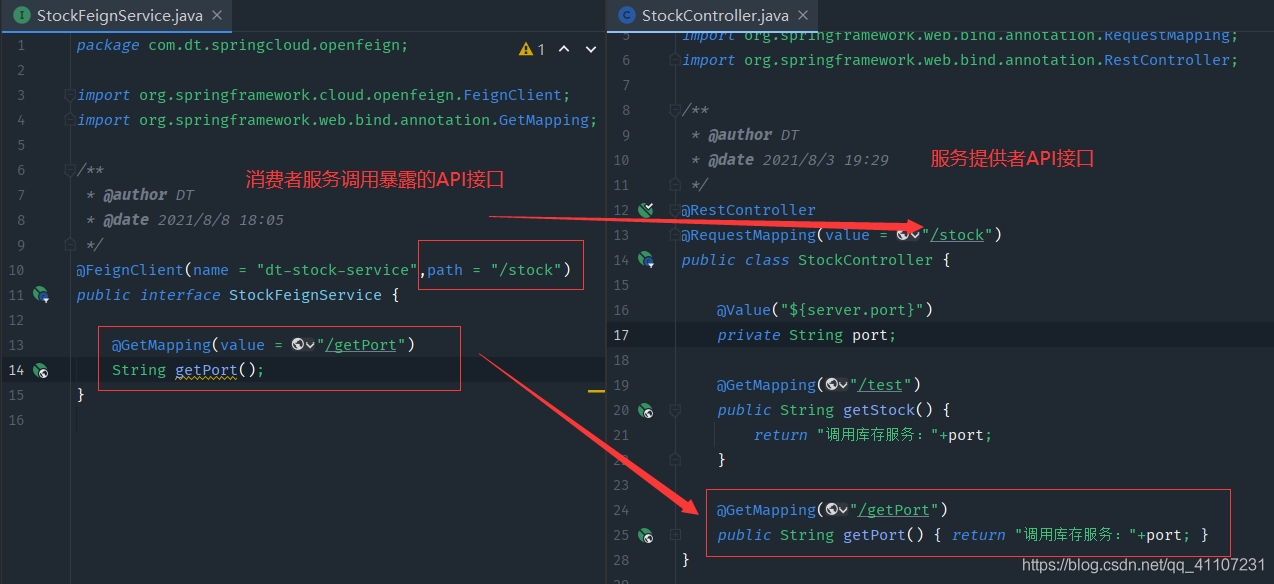The height and width of the screenshot is (584, 1274).
Task: Expand the folded getPort method on line 25
Action: [x=675, y=535]
